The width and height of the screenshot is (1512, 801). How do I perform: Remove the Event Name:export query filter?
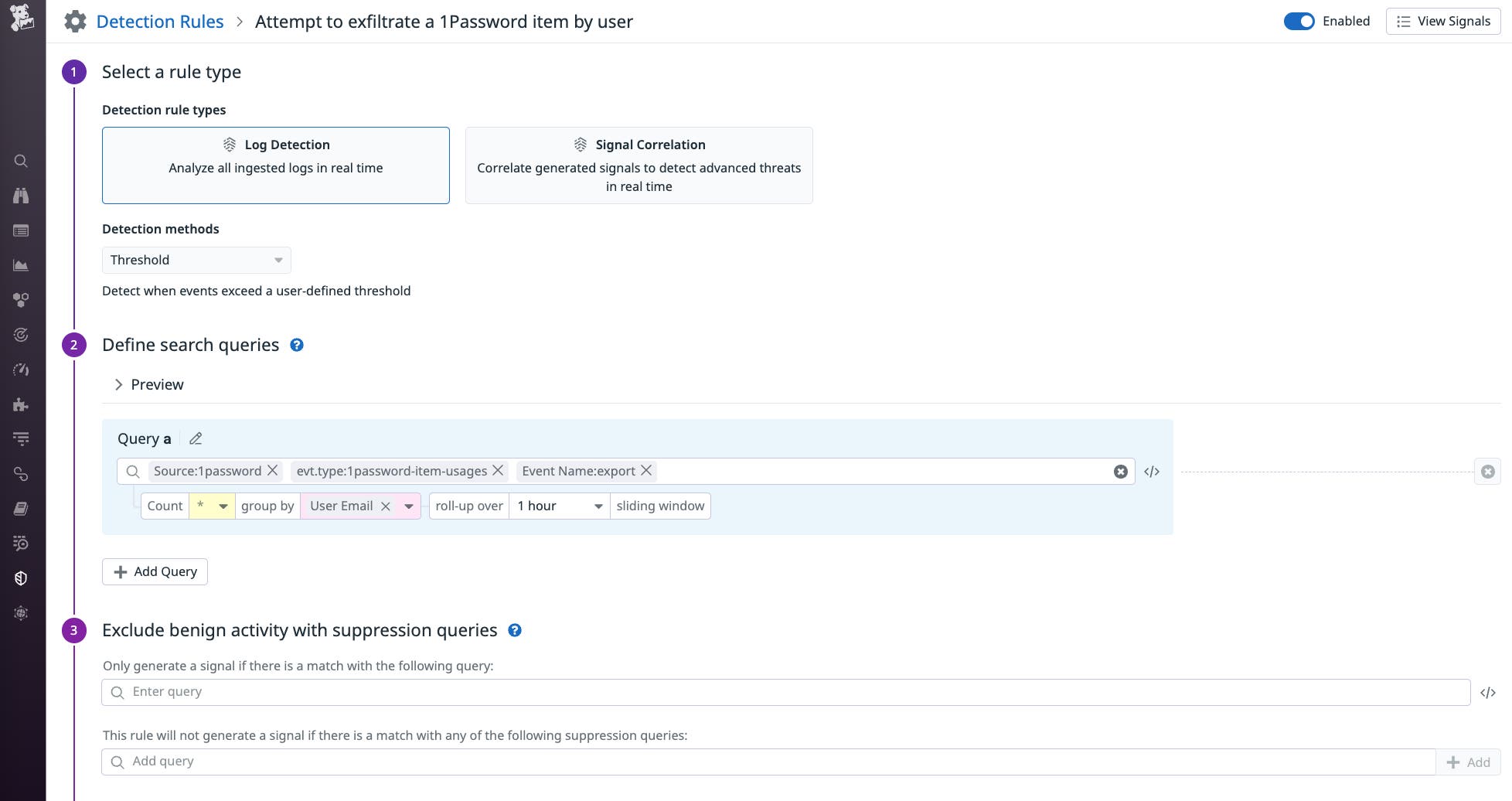(646, 471)
